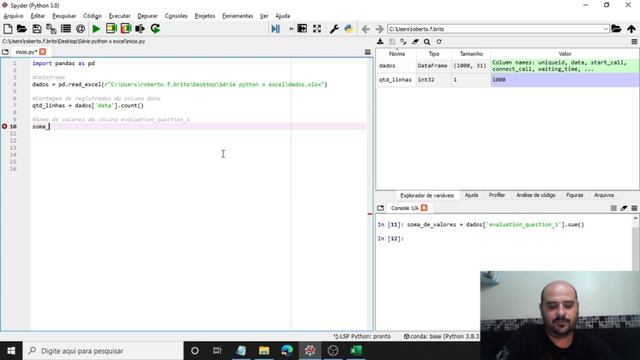Open the PYTHONPATH manager icon
This screenshot has height=360, width=640.
[349, 29]
